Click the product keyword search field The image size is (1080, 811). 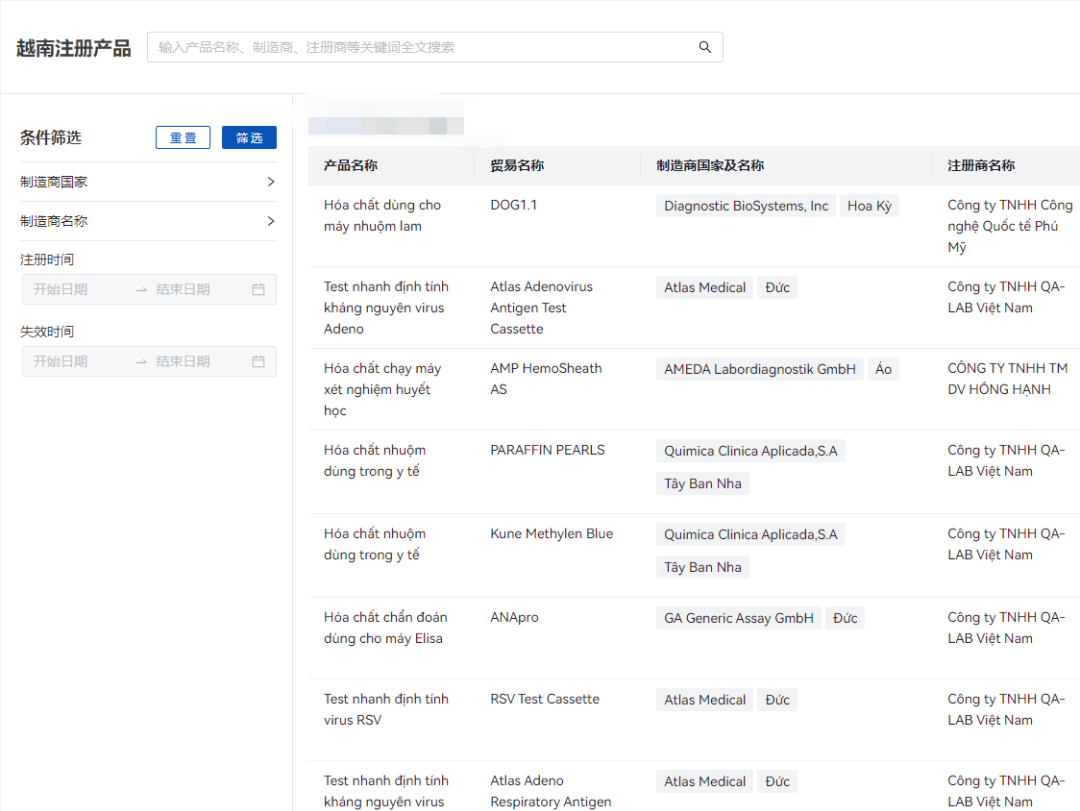(435, 47)
